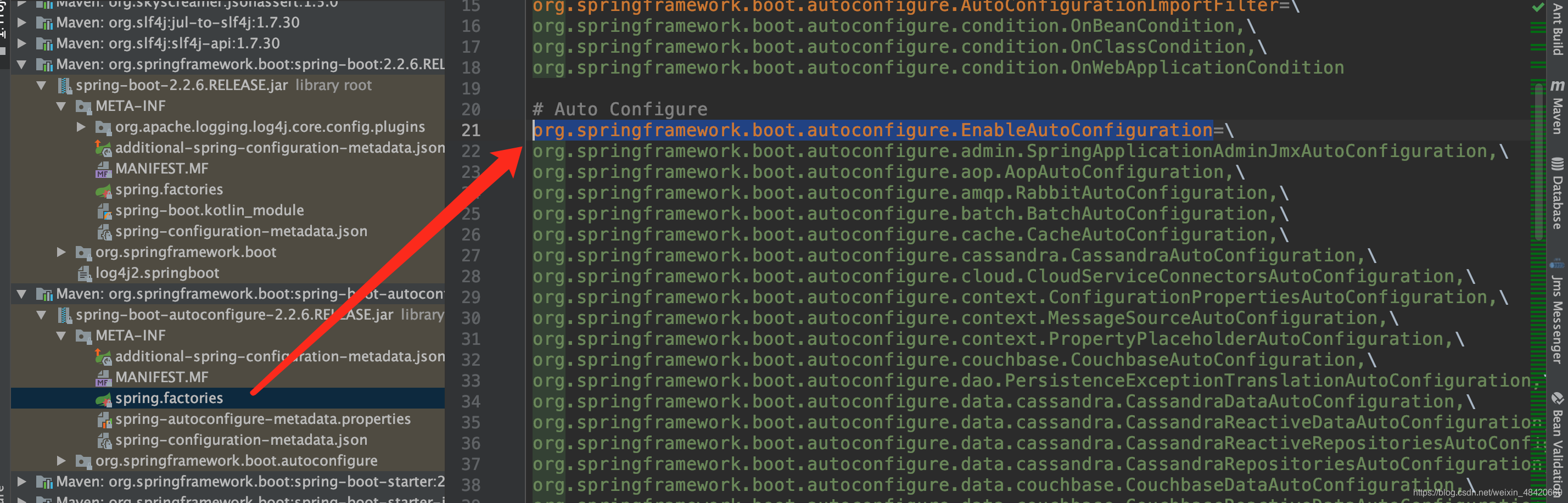Collapse spring-boot-autoconfigure-2.2.6.RELEASE.jar node

[x=42, y=315]
